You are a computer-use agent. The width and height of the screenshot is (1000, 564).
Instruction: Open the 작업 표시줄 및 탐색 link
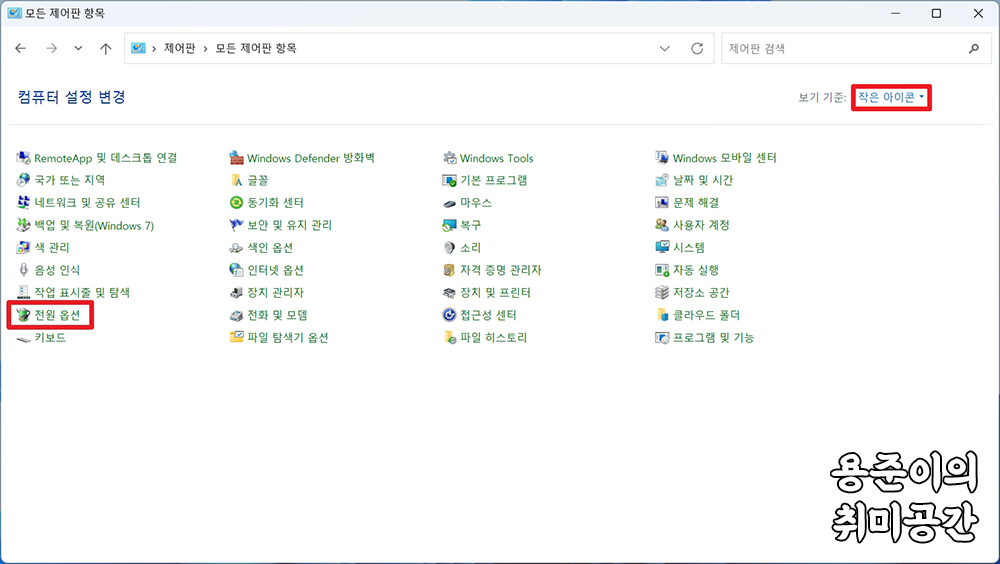pyautogui.click(x=82, y=292)
